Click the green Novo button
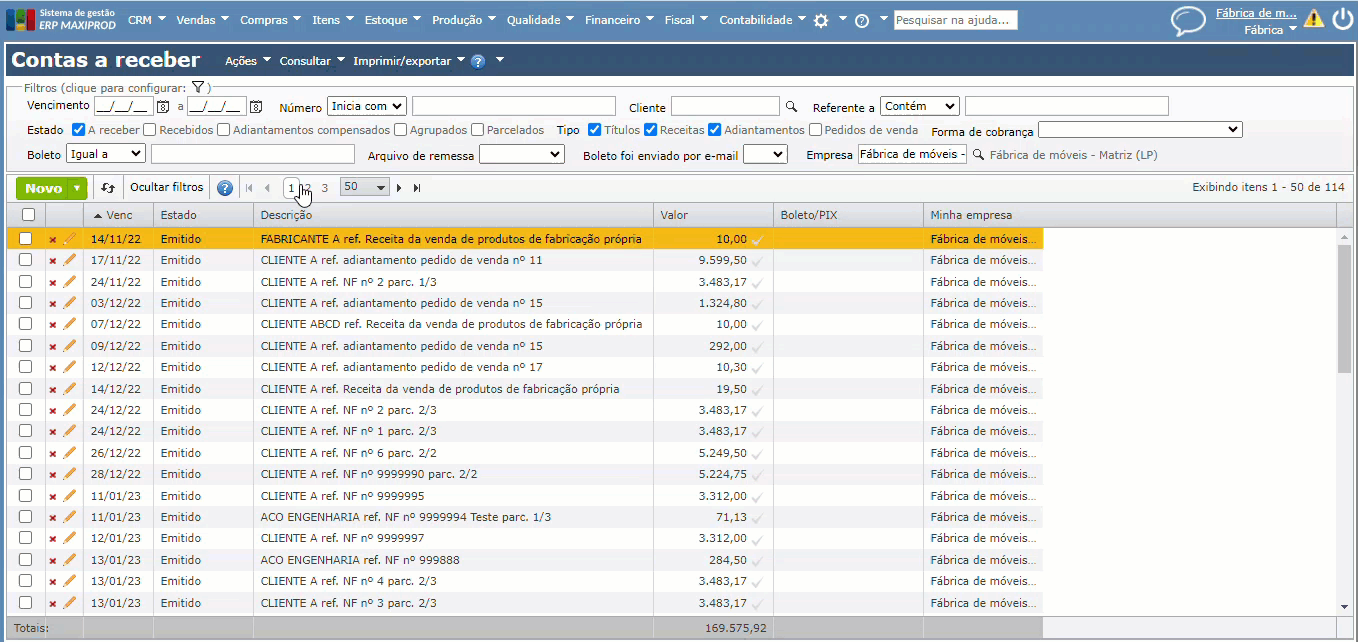Viewport: 1358px width, 642px height. click(43, 188)
